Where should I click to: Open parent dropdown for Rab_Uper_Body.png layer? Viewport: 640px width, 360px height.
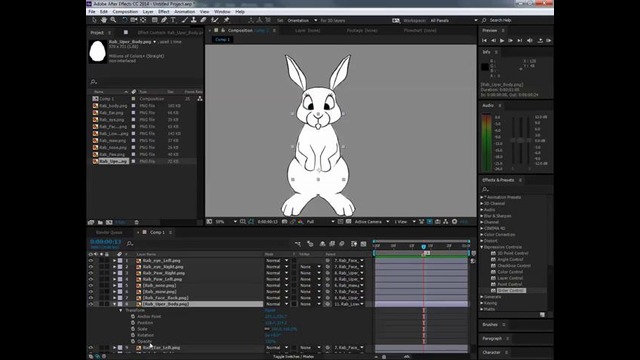click(x=349, y=304)
